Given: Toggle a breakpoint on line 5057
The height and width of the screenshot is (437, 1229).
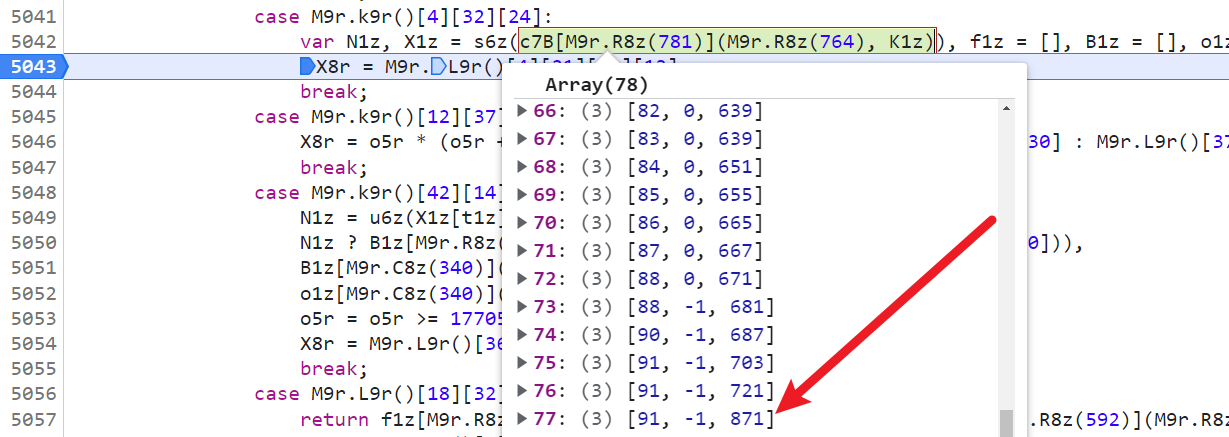Looking at the screenshot, I should click(x=30, y=418).
